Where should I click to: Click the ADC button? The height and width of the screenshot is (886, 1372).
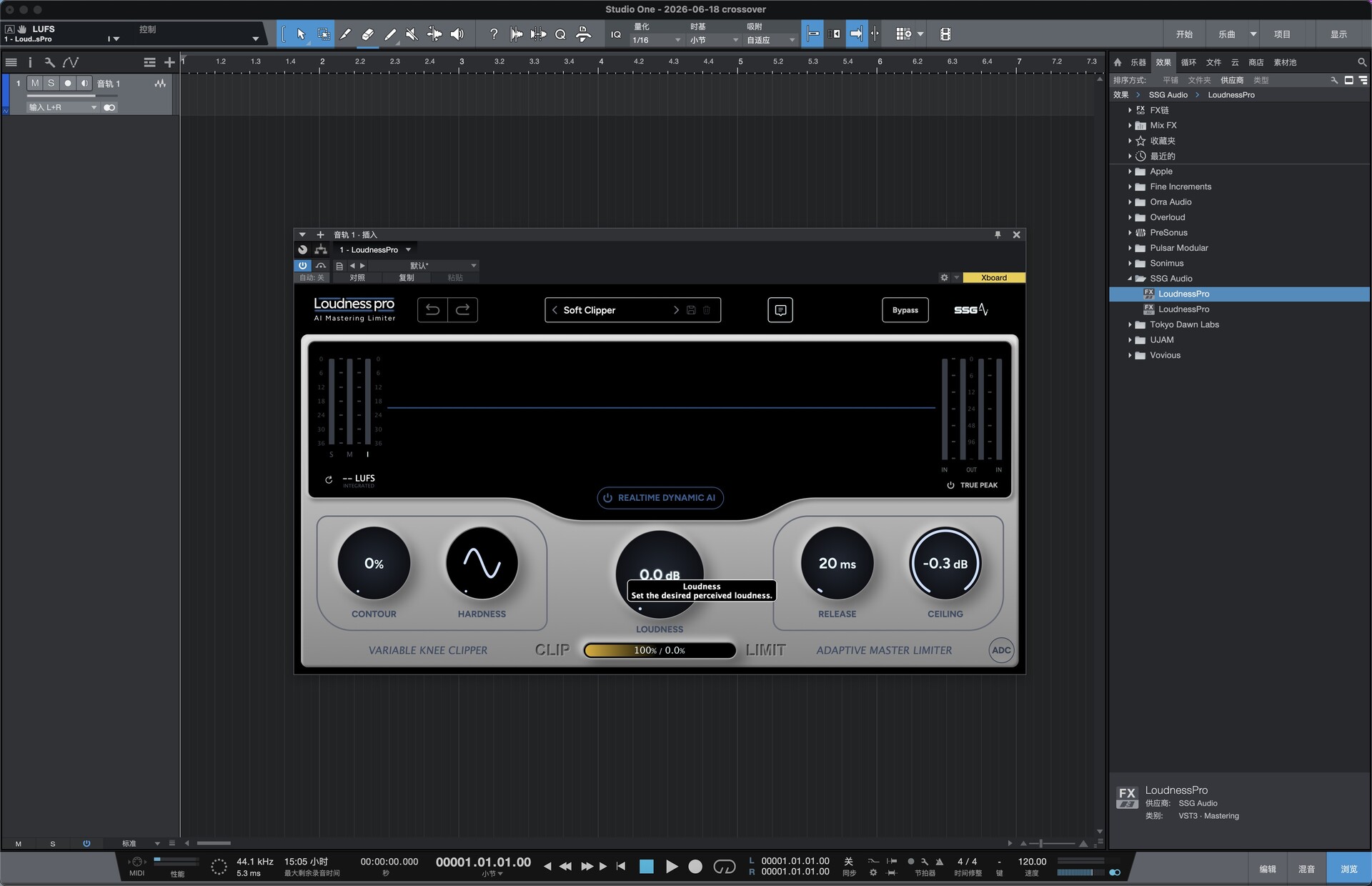(x=1001, y=650)
